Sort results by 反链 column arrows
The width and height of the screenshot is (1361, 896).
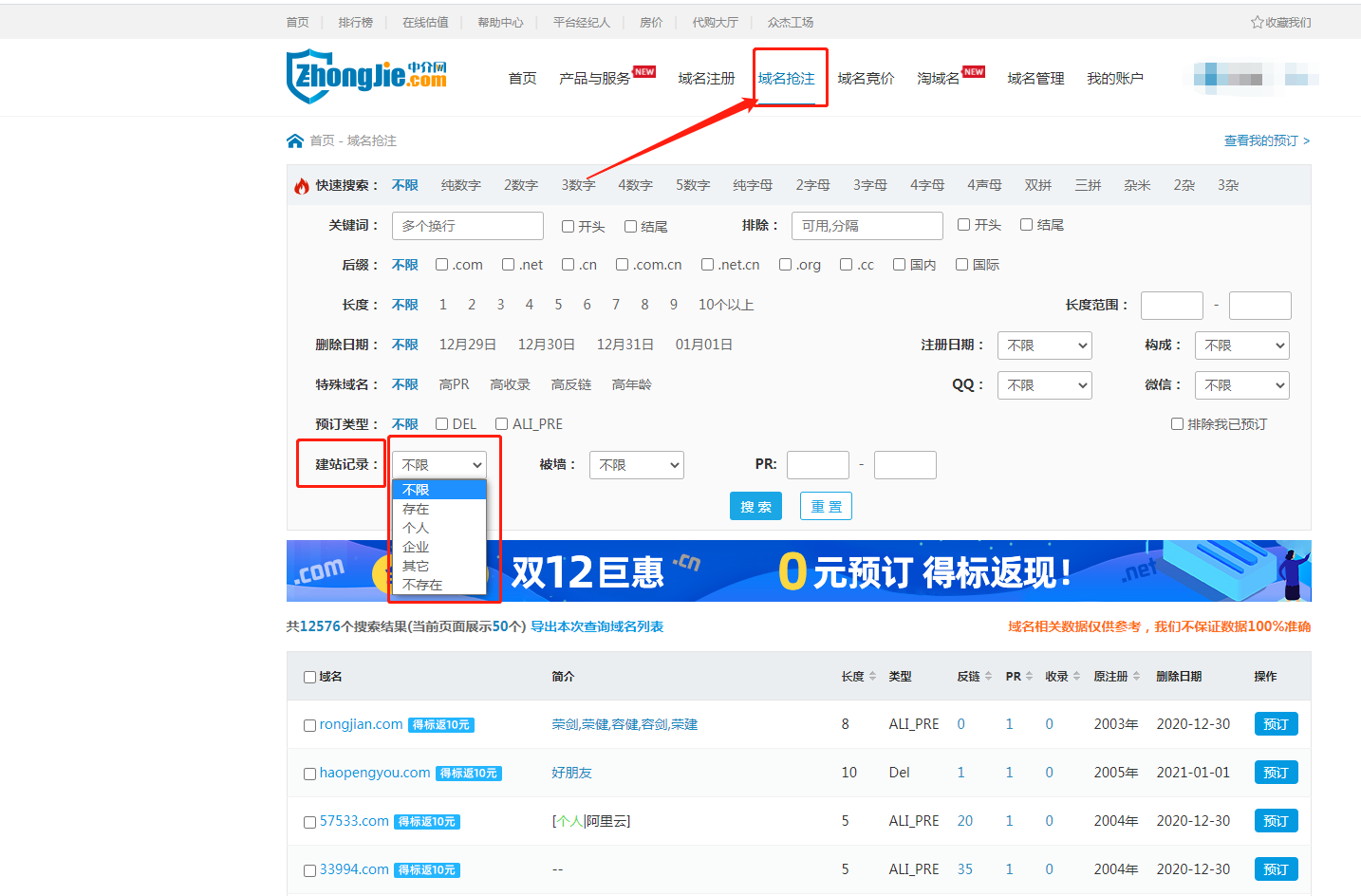click(x=988, y=677)
